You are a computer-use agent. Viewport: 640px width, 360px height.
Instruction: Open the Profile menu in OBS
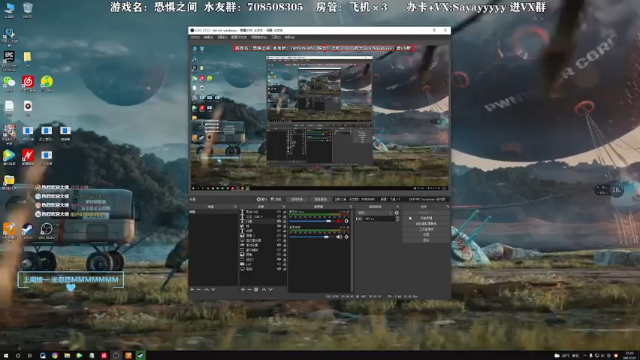(x=239, y=37)
